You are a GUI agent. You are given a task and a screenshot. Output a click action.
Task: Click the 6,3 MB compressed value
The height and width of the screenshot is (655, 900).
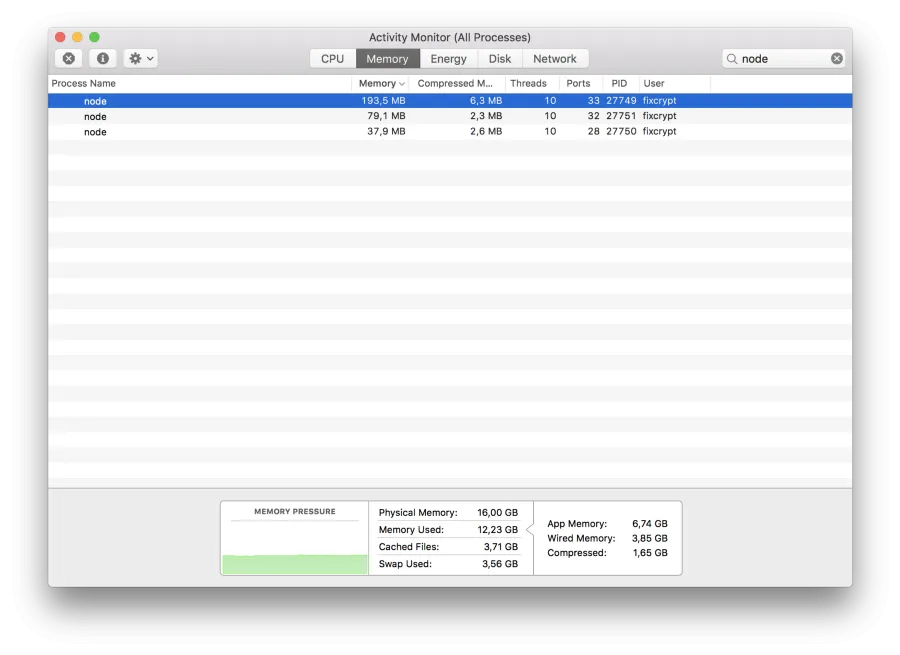pyautogui.click(x=486, y=100)
